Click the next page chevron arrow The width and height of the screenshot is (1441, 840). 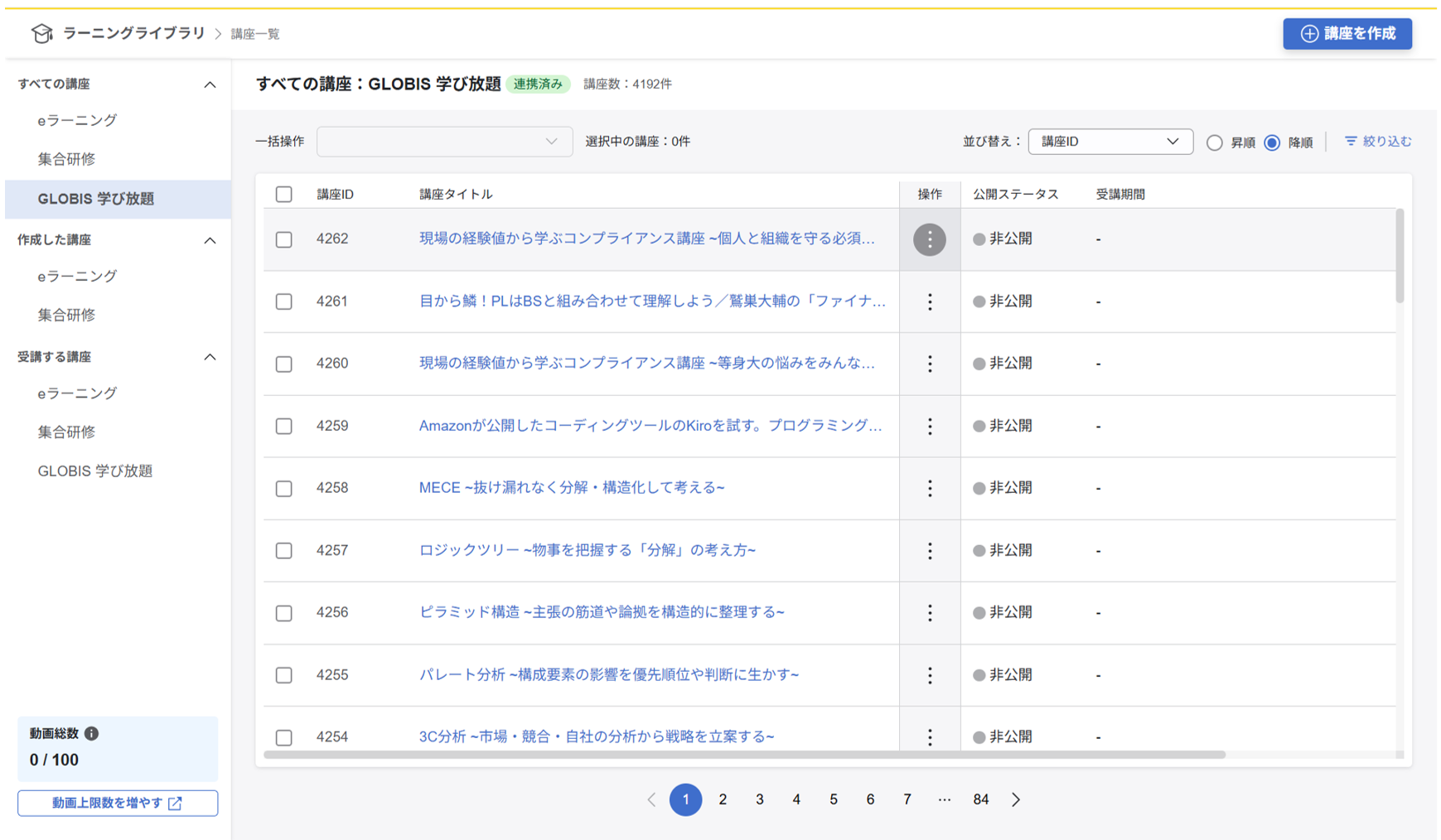pyautogui.click(x=1015, y=799)
